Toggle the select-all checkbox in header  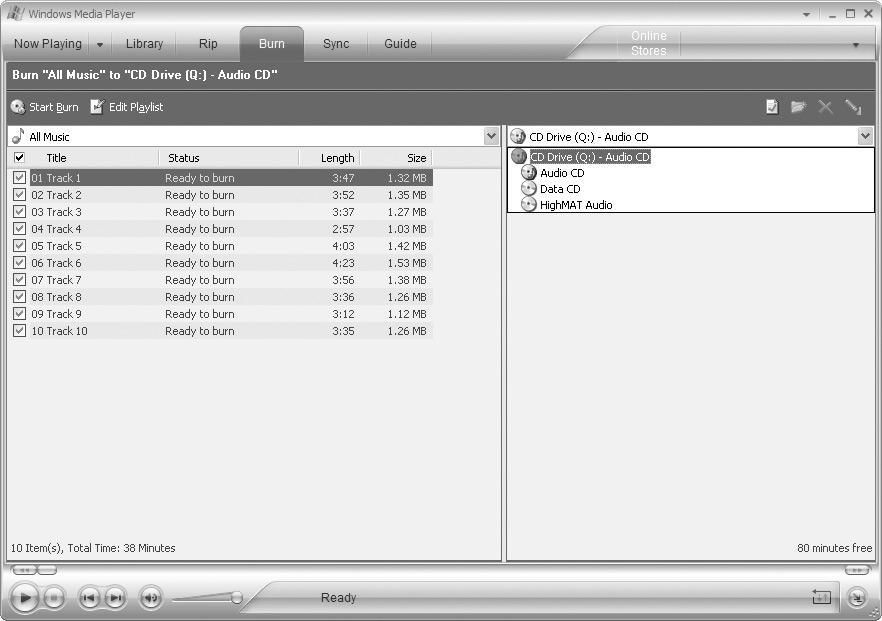[19, 158]
